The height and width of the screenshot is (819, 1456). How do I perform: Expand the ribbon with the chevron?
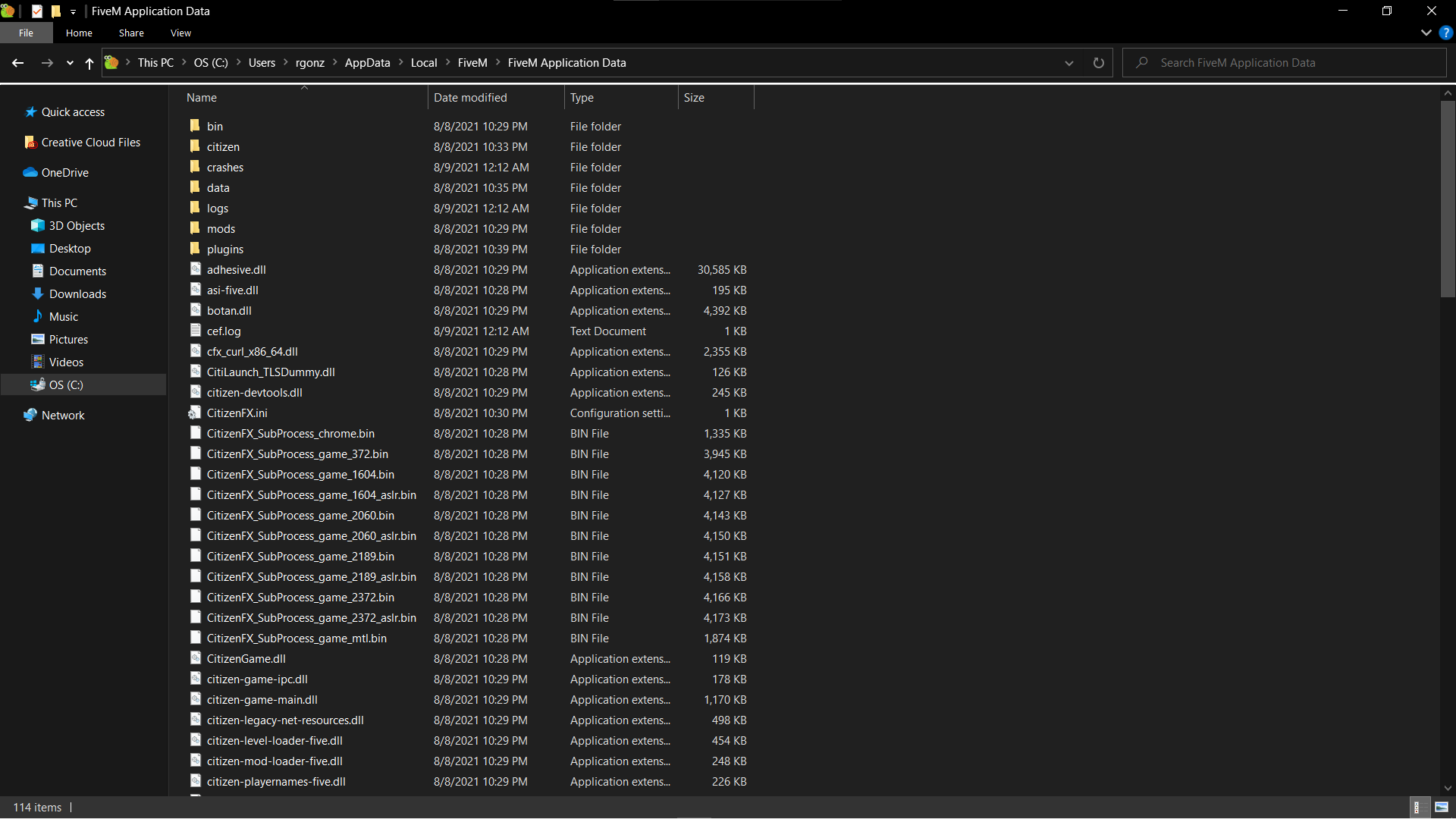click(x=1426, y=33)
